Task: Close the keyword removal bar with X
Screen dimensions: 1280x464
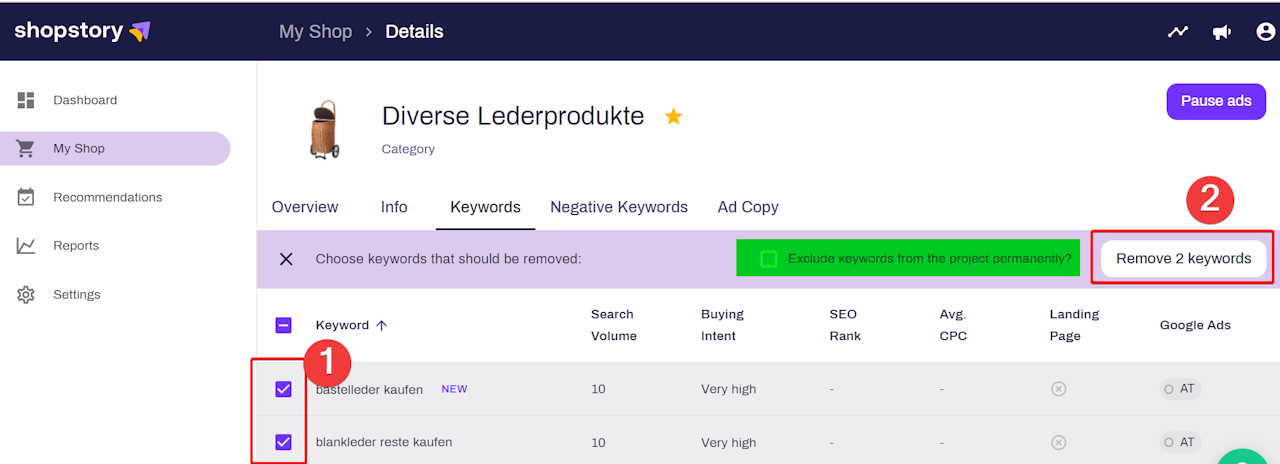Action: pos(286,259)
